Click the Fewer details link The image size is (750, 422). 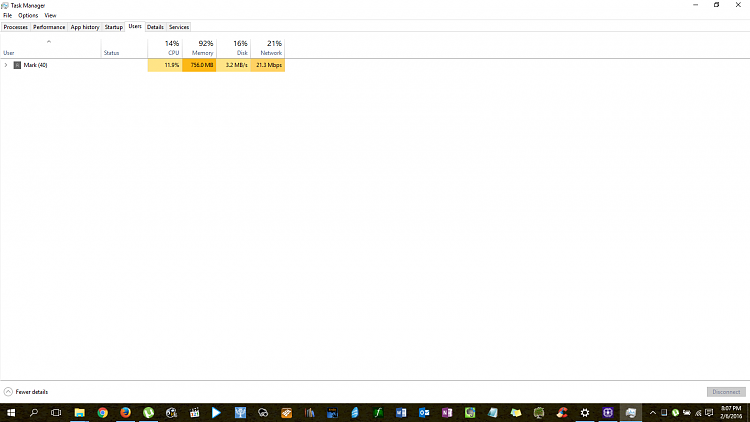click(32, 392)
